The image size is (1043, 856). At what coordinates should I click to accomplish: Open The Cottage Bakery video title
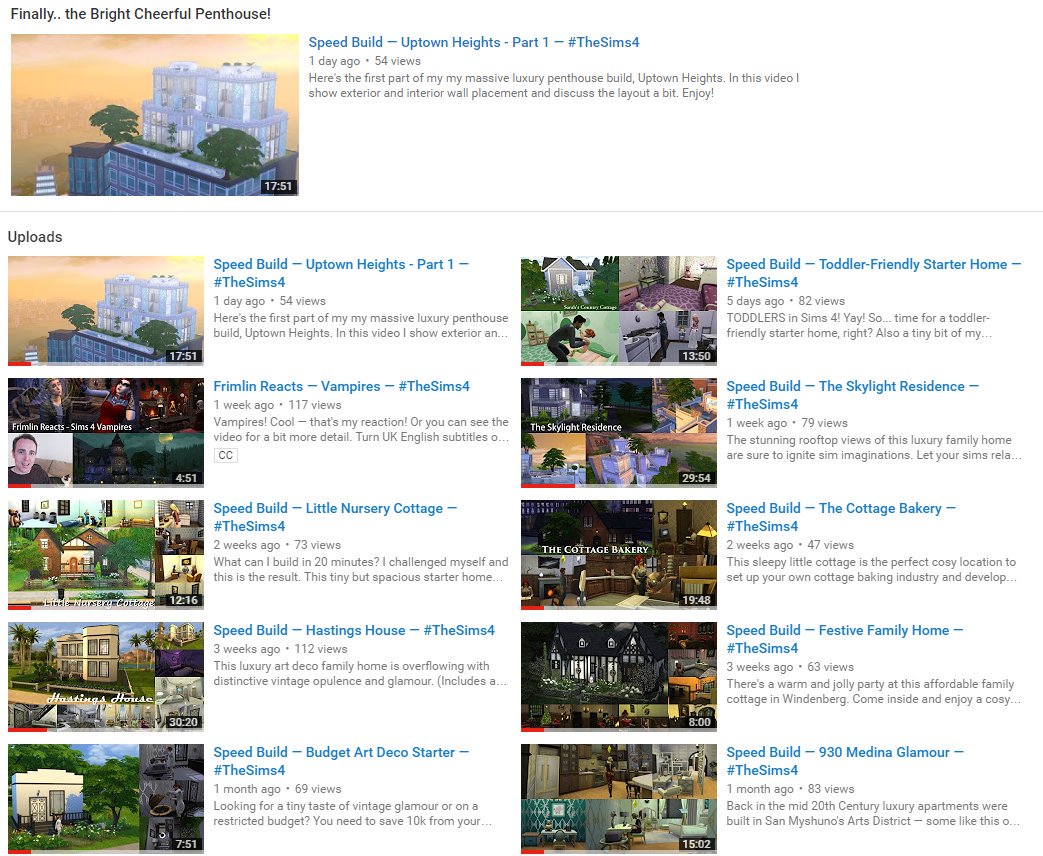point(841,517)
